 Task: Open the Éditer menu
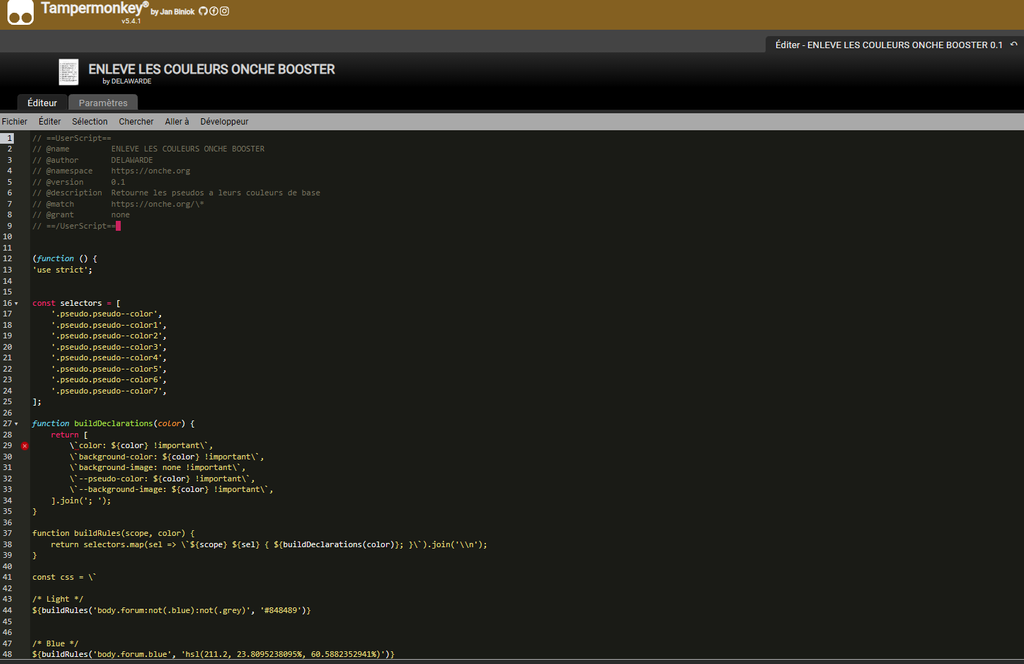(x=50, y=121)
